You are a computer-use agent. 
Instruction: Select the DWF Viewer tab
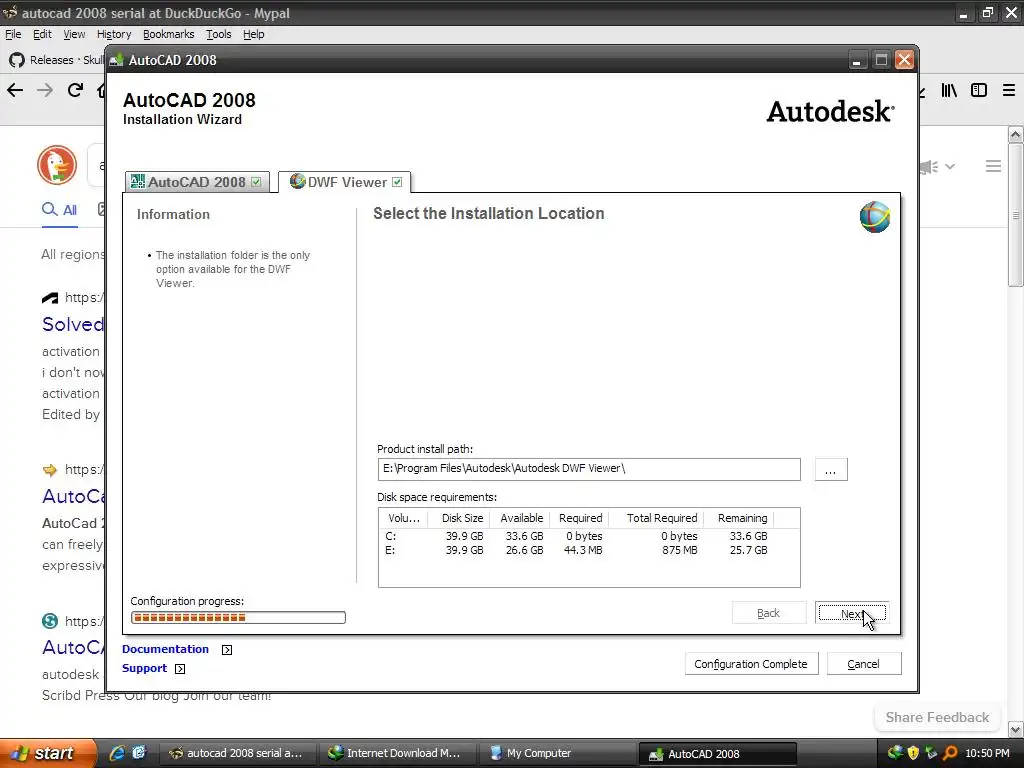point(347,182)
